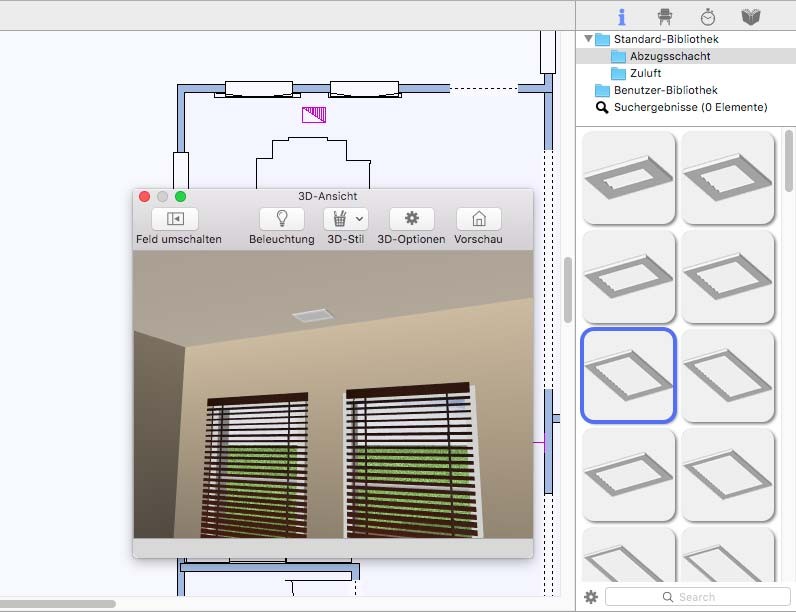796x612 pixels.
Task: Click the stopwatch icon in panel header
Action: (708, 17)
